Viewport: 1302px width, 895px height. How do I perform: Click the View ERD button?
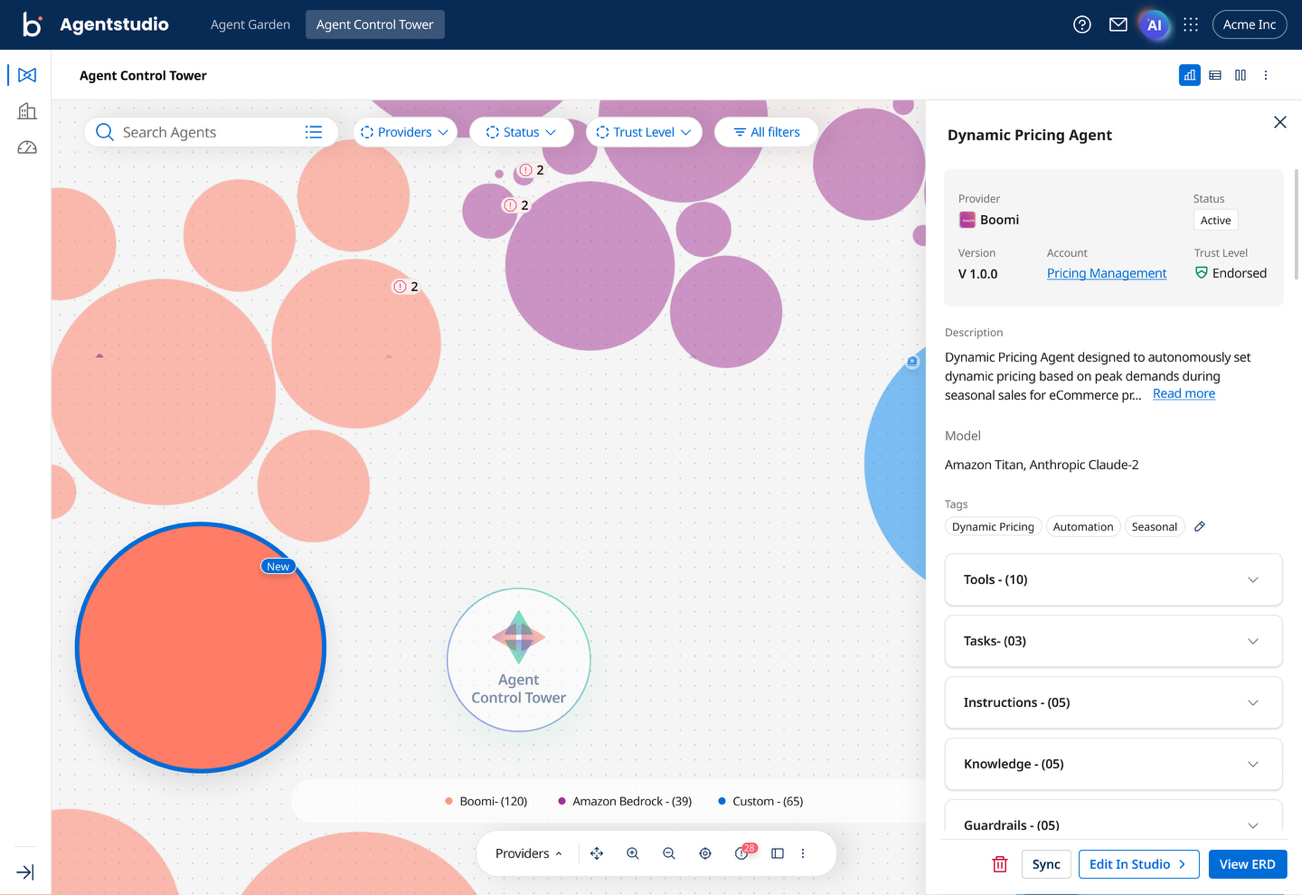point(1248,863)
